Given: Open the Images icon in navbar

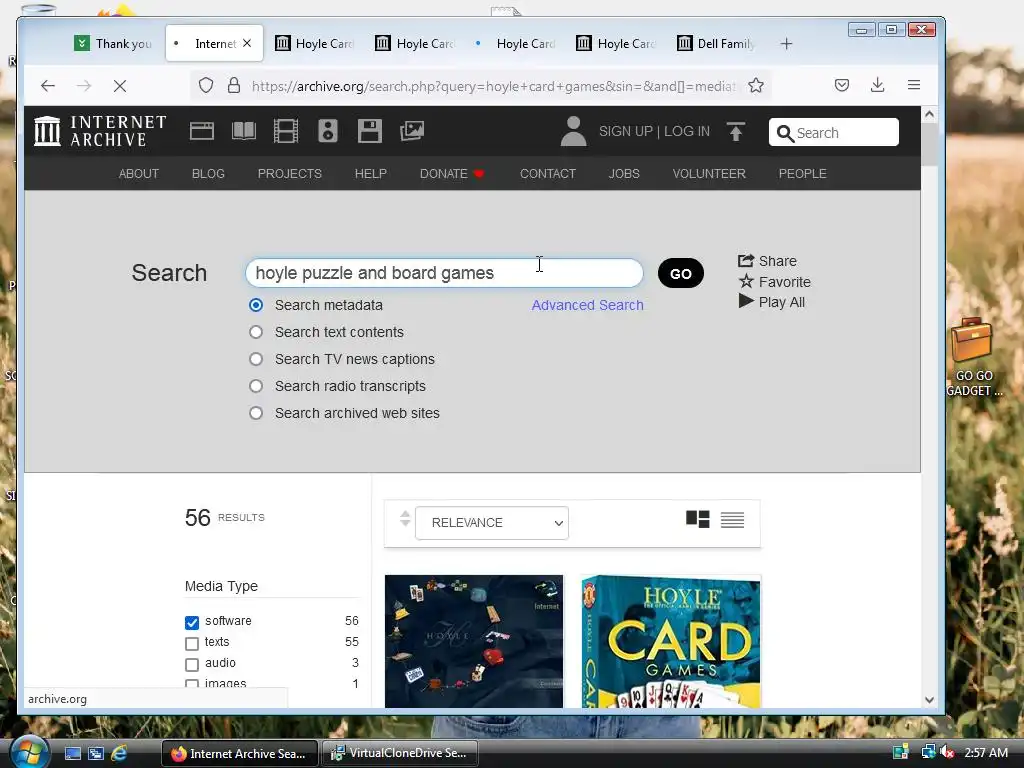Looking at the screenshot, I should click(412, 131).
